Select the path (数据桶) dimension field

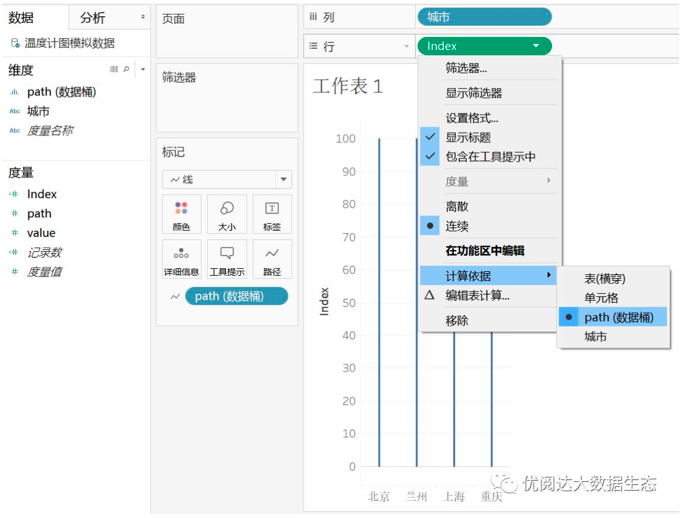click(x=62, y=92)
